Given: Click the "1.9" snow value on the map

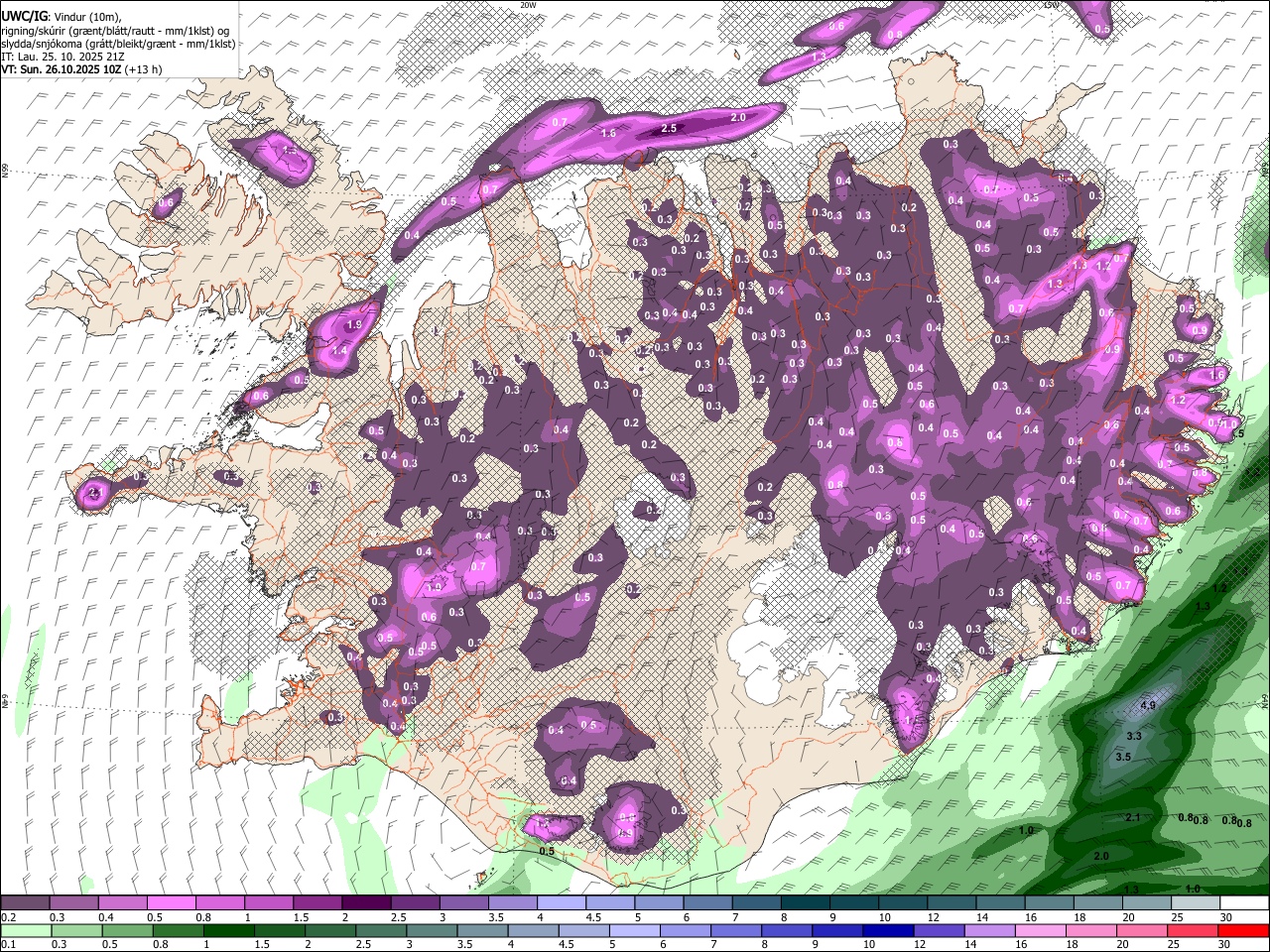Looking at the screenshot, I should tap(354, 324).
